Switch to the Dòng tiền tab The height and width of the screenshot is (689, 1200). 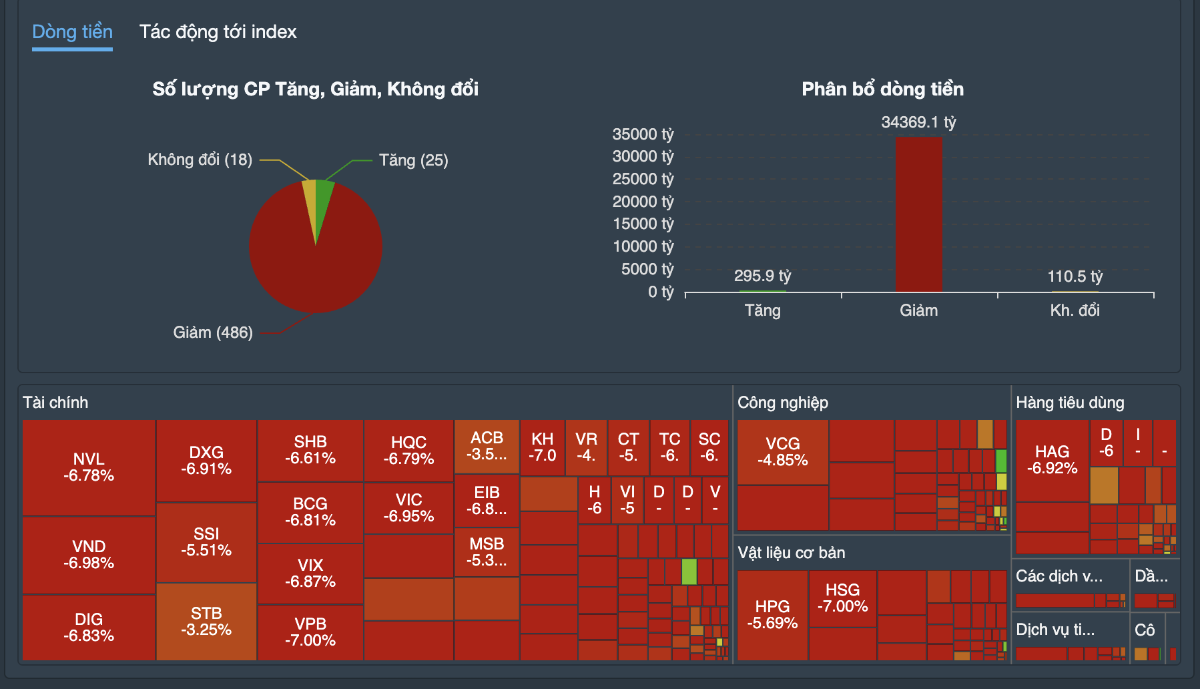coord(72,32)
